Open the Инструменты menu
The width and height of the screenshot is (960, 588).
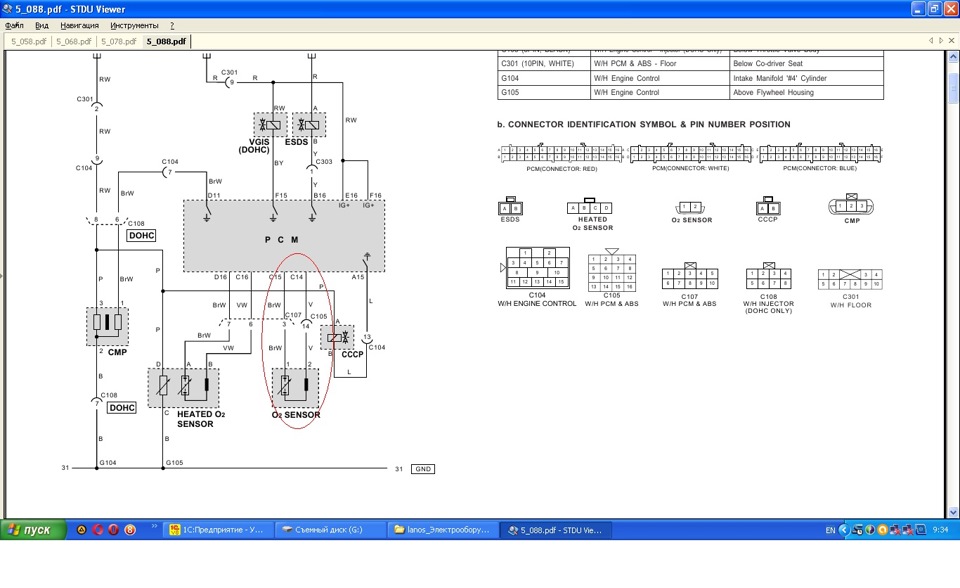pyautogui.click(x=134, y=26)
